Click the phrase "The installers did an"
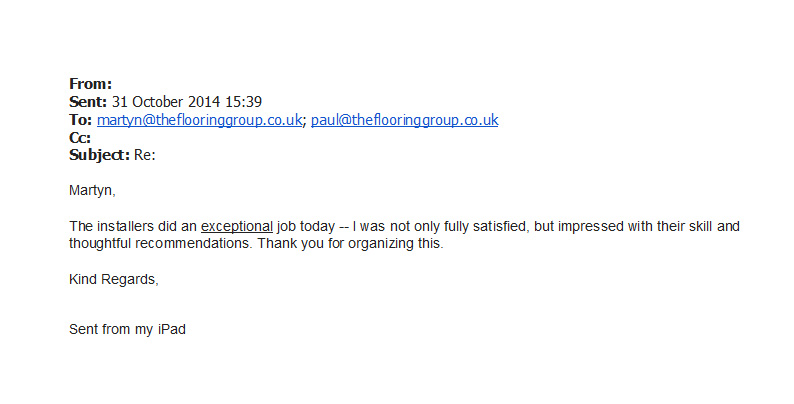 133,226
